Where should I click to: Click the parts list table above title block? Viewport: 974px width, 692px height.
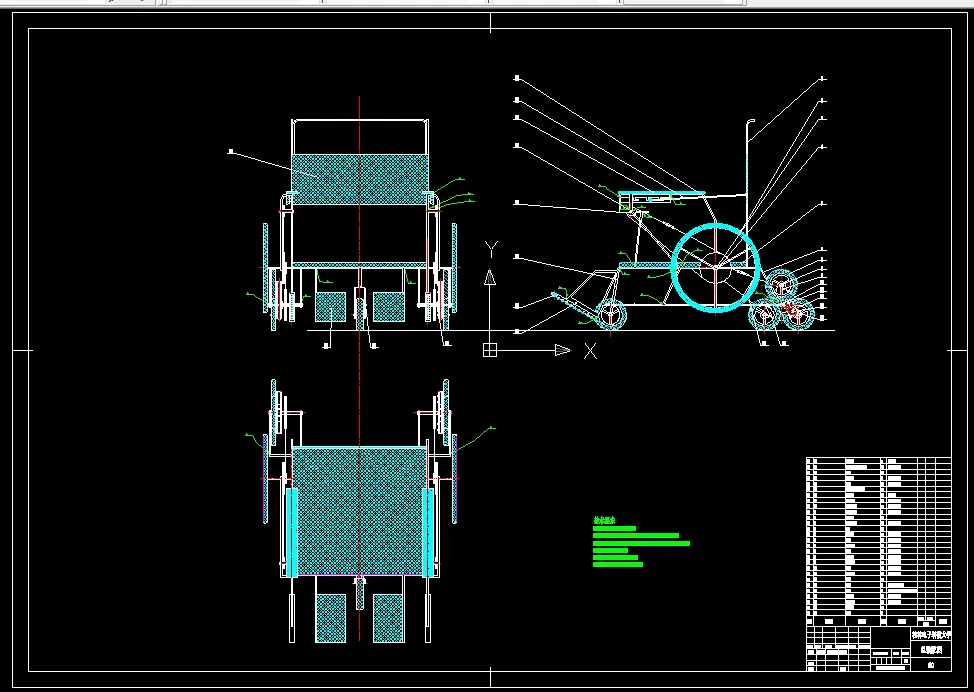878,542
